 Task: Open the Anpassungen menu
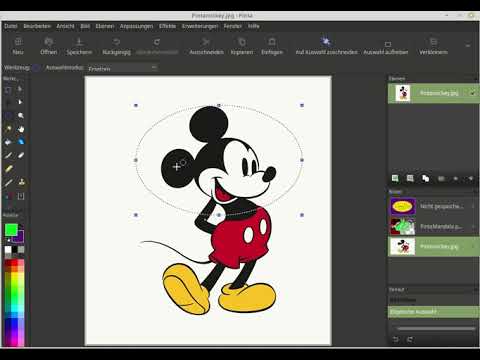(136, 26)
